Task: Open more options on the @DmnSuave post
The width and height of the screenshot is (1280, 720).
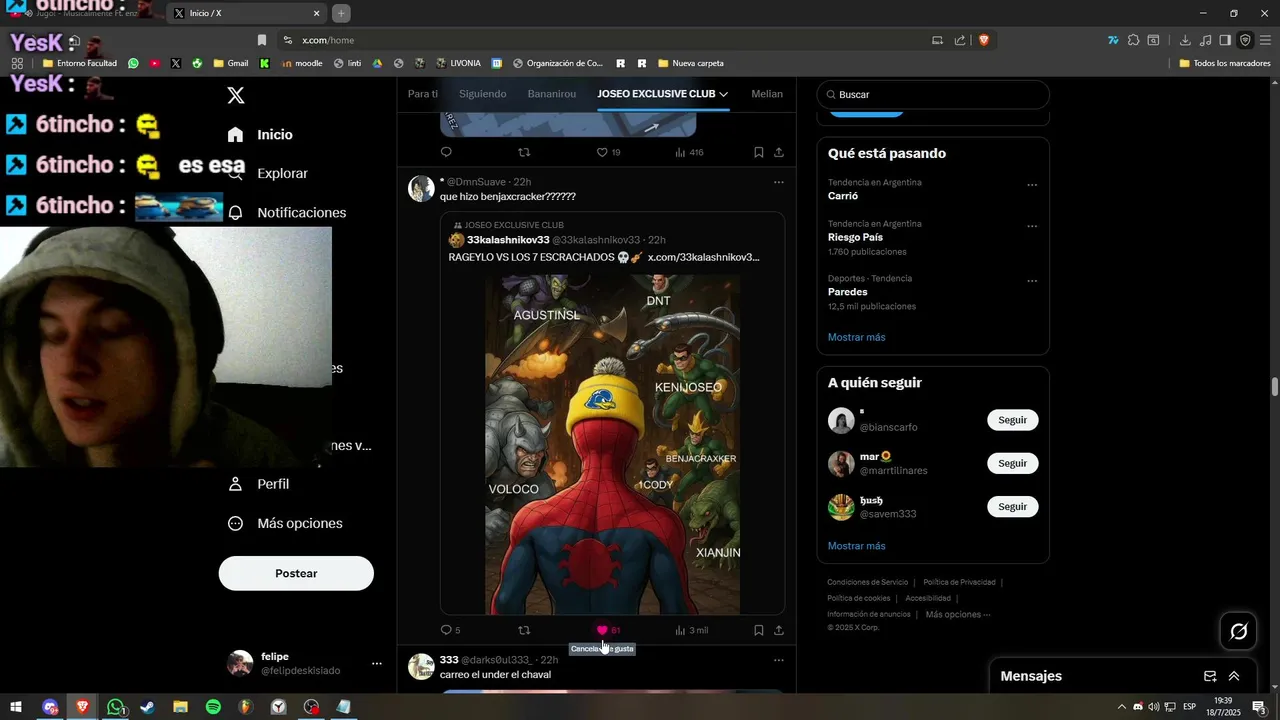Action: pyautogui.click(x=779, y=182)
